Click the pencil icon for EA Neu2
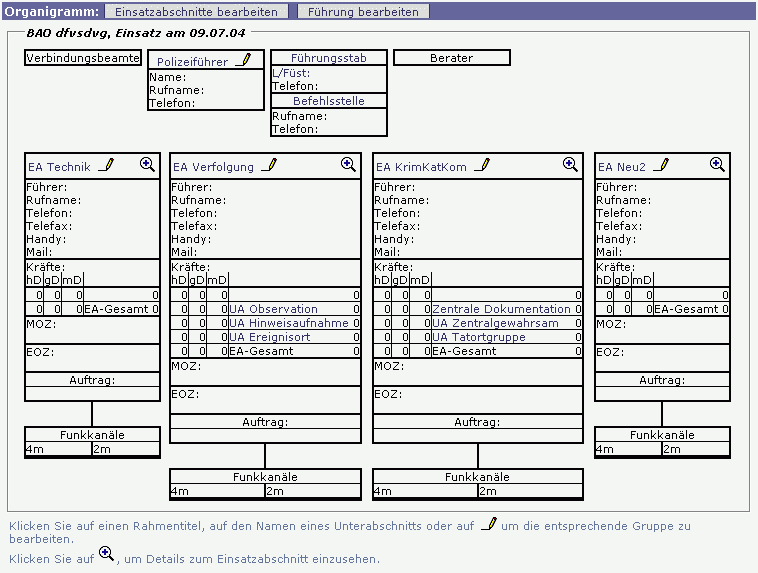The width and height of the screenshot is (758, 573). (x=661, y=166)
